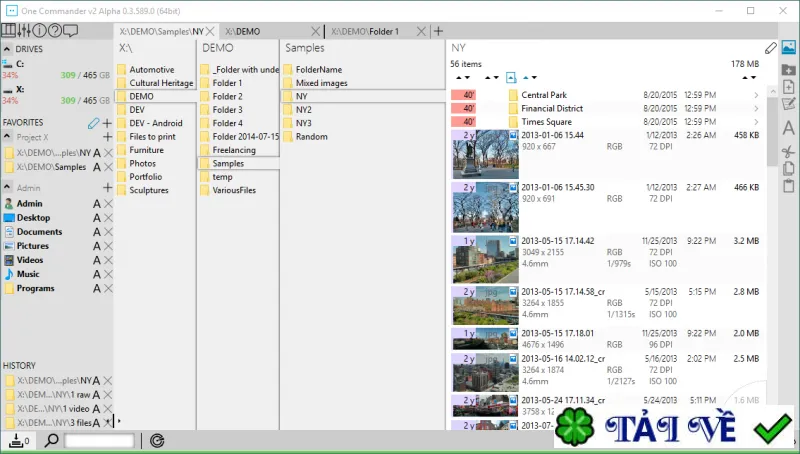800x454 pixels.
Task: Remove Videos favorite with its X
Action: click(x=108, y=260)
